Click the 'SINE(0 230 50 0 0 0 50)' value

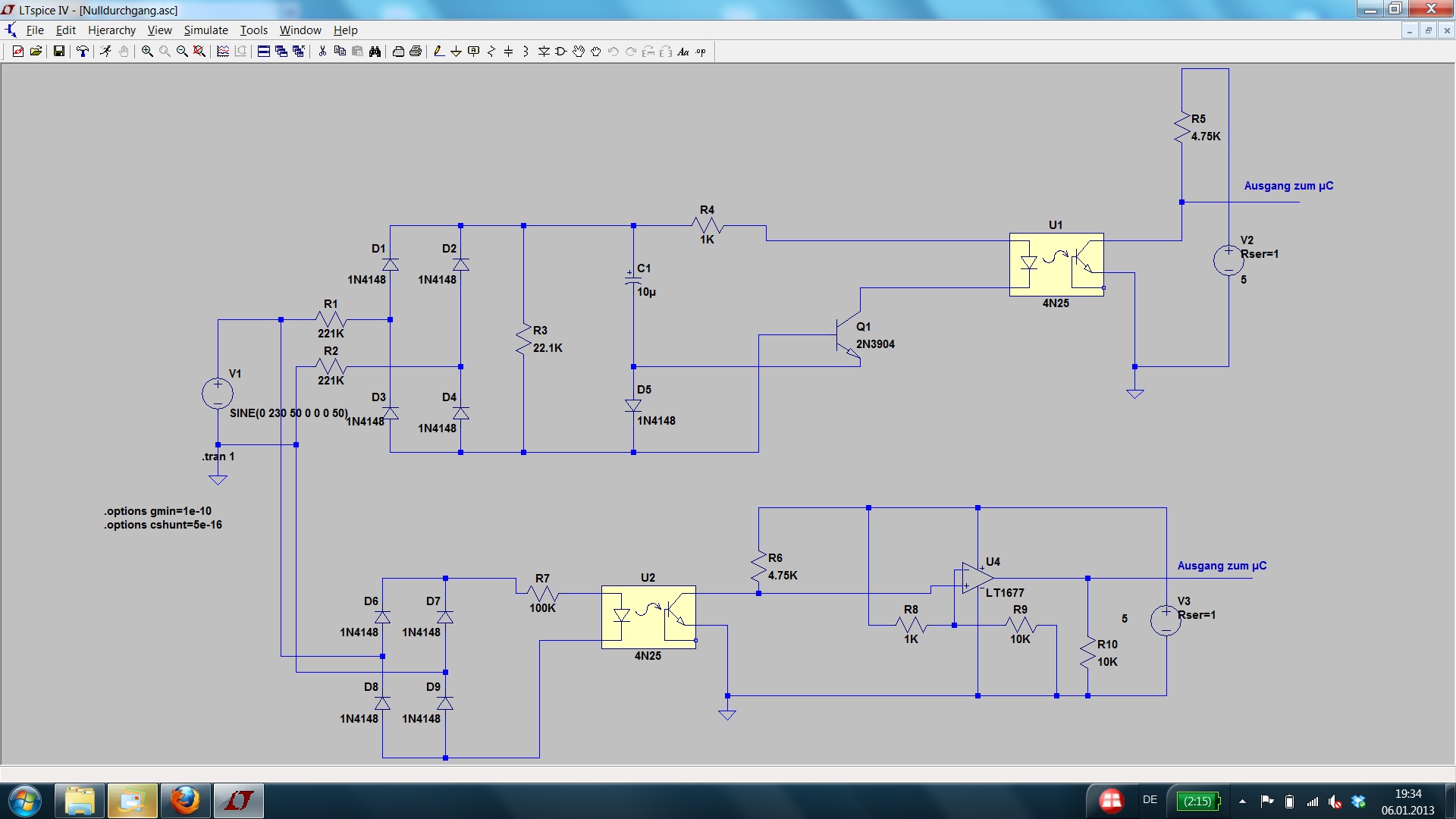click(x=289, y=413)
